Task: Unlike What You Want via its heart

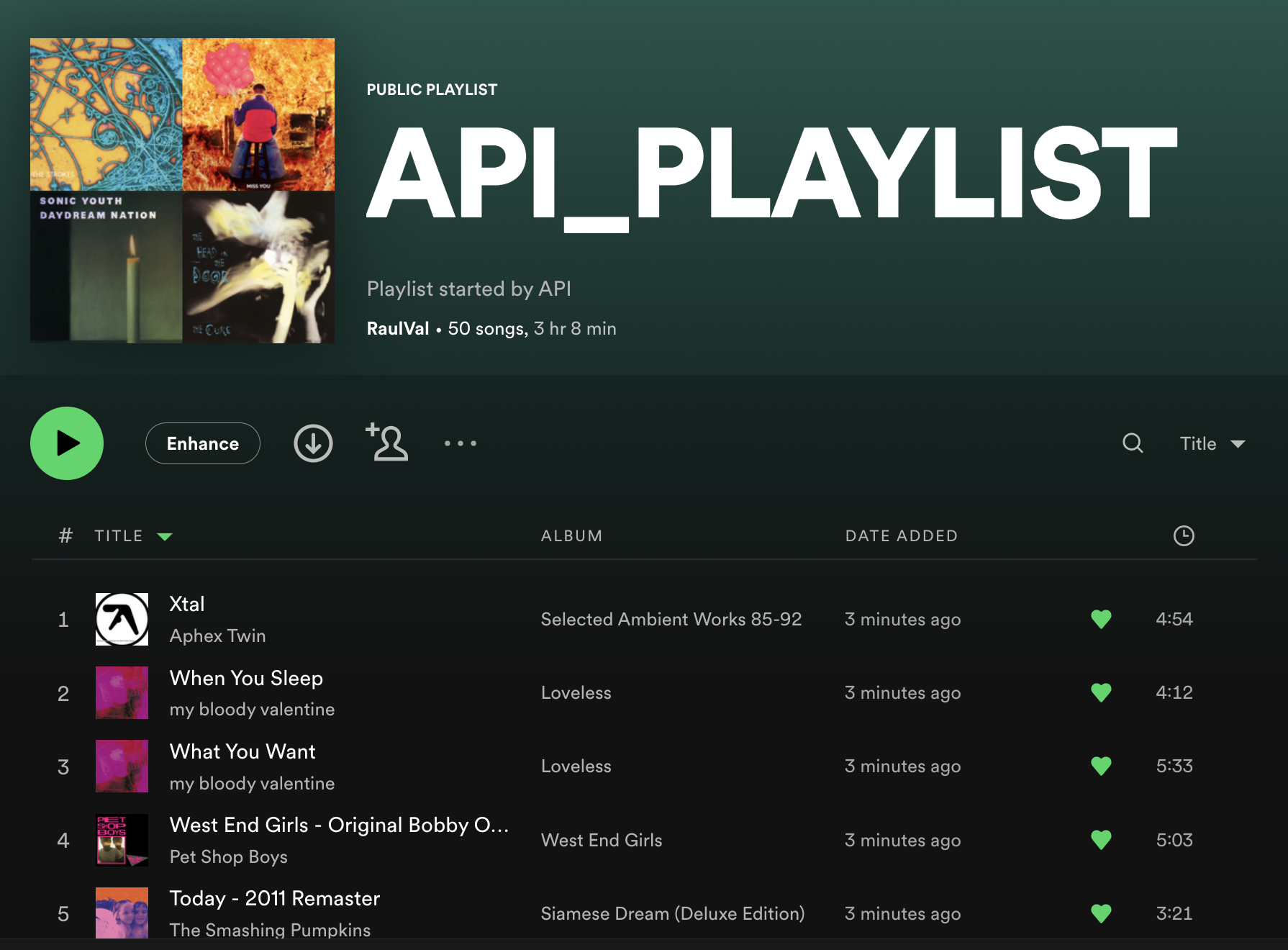Action: (1101, 766)
